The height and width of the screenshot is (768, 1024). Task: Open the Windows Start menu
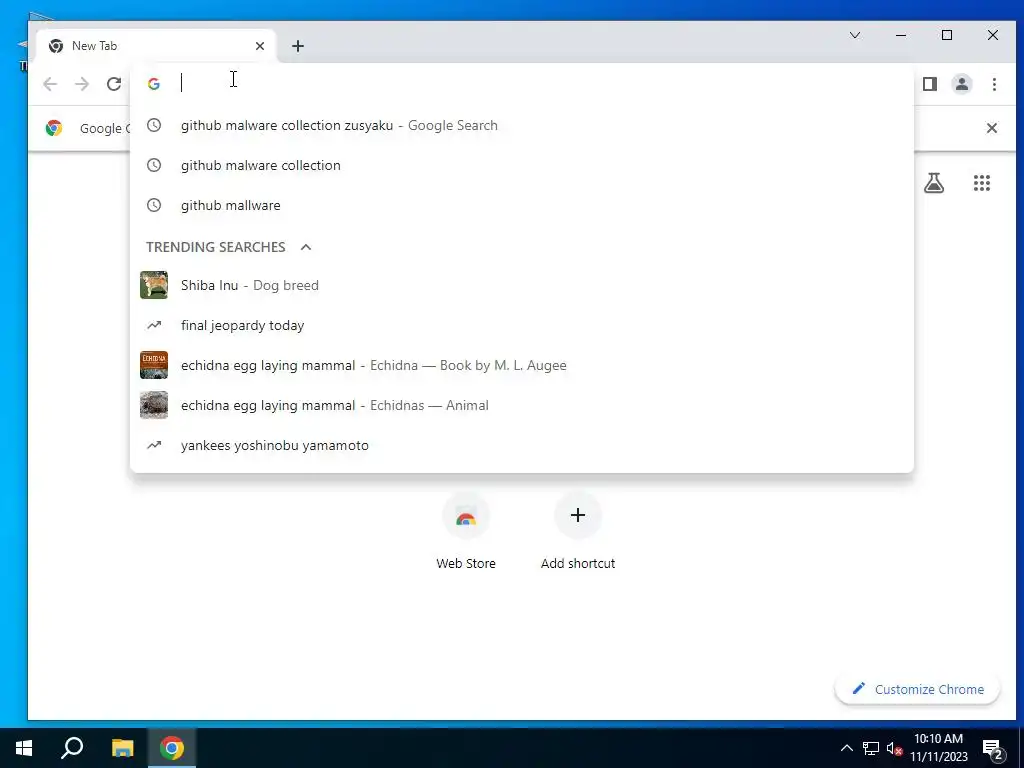pos(24,748)
